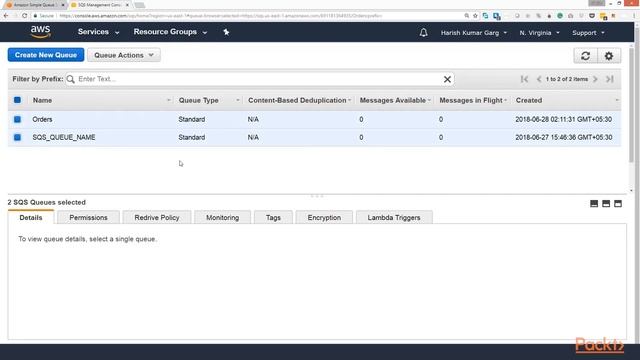Open the Support menu
Image resolution: width=640 pixels, height=360 pixels.
coord(588,33)
